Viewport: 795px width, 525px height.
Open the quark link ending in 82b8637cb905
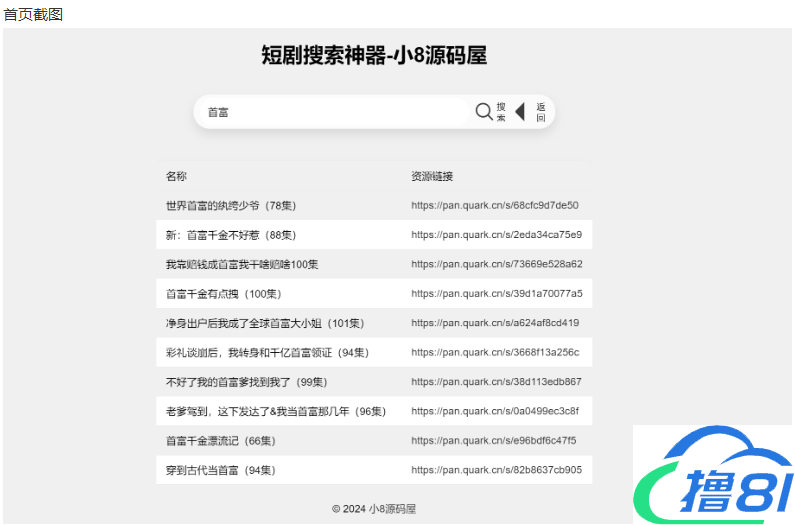[496, 470]
